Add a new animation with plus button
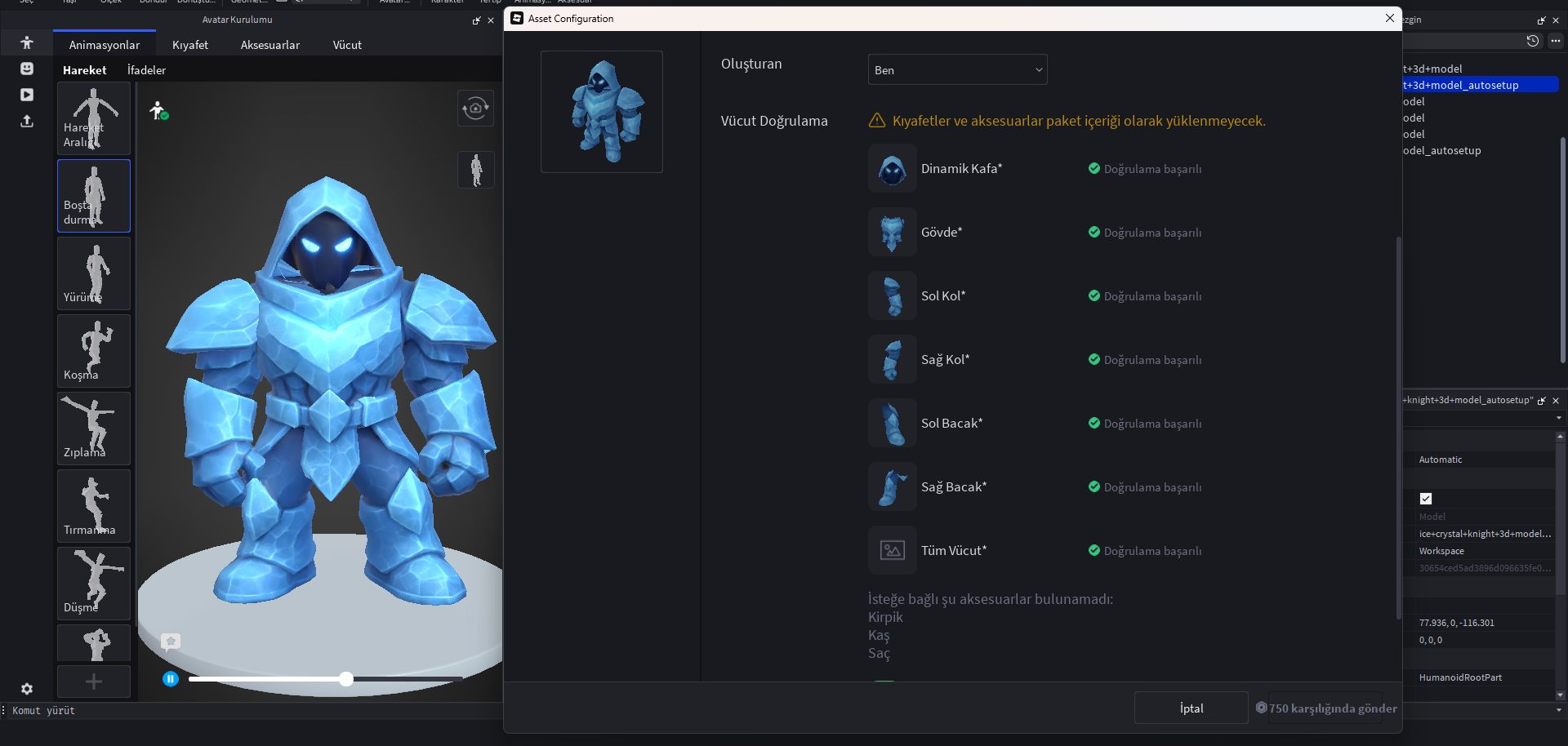The height and width of the screenshot is (746, 1568). pos(94,682)
